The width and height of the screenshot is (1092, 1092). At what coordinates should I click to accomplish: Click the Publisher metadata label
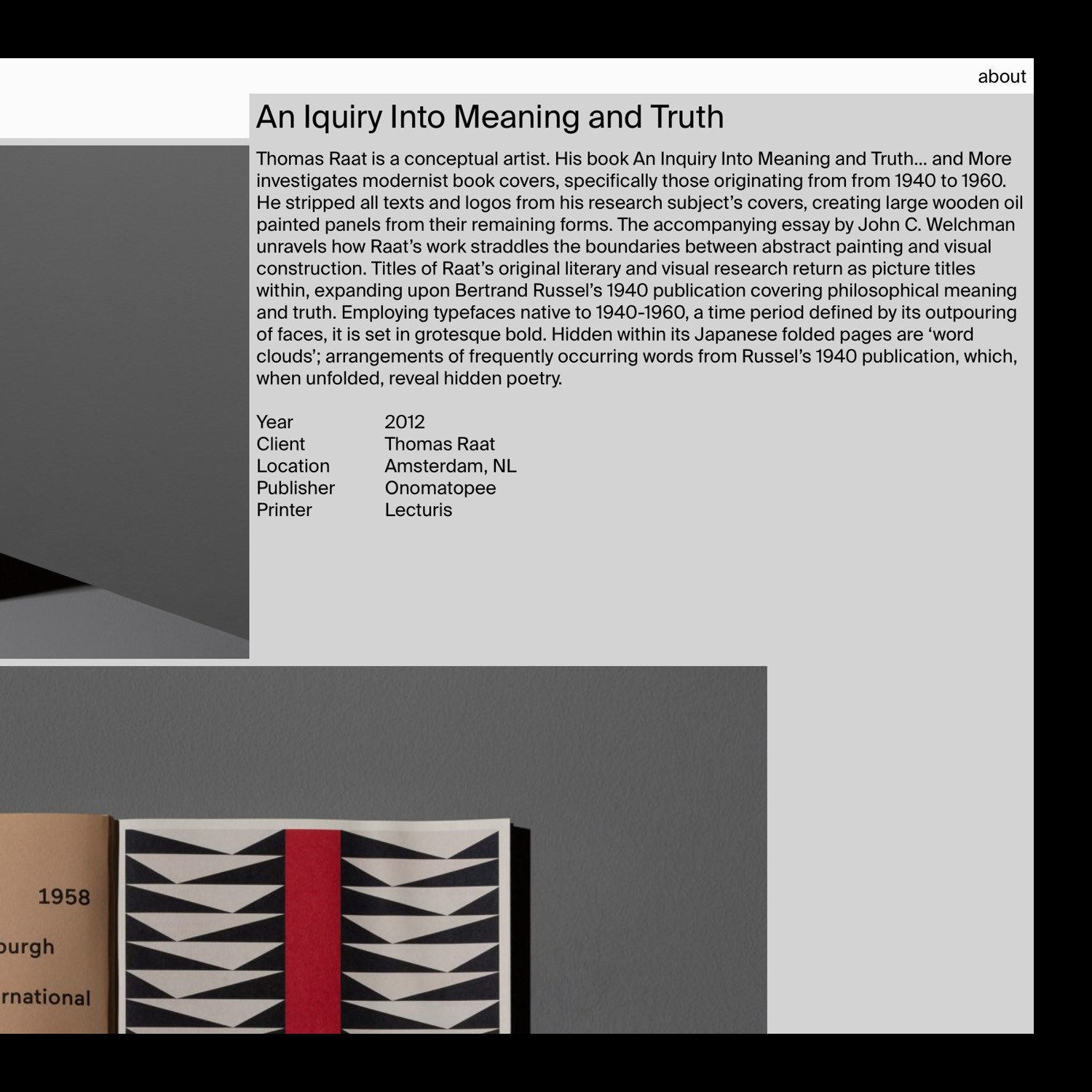(295, 488)
